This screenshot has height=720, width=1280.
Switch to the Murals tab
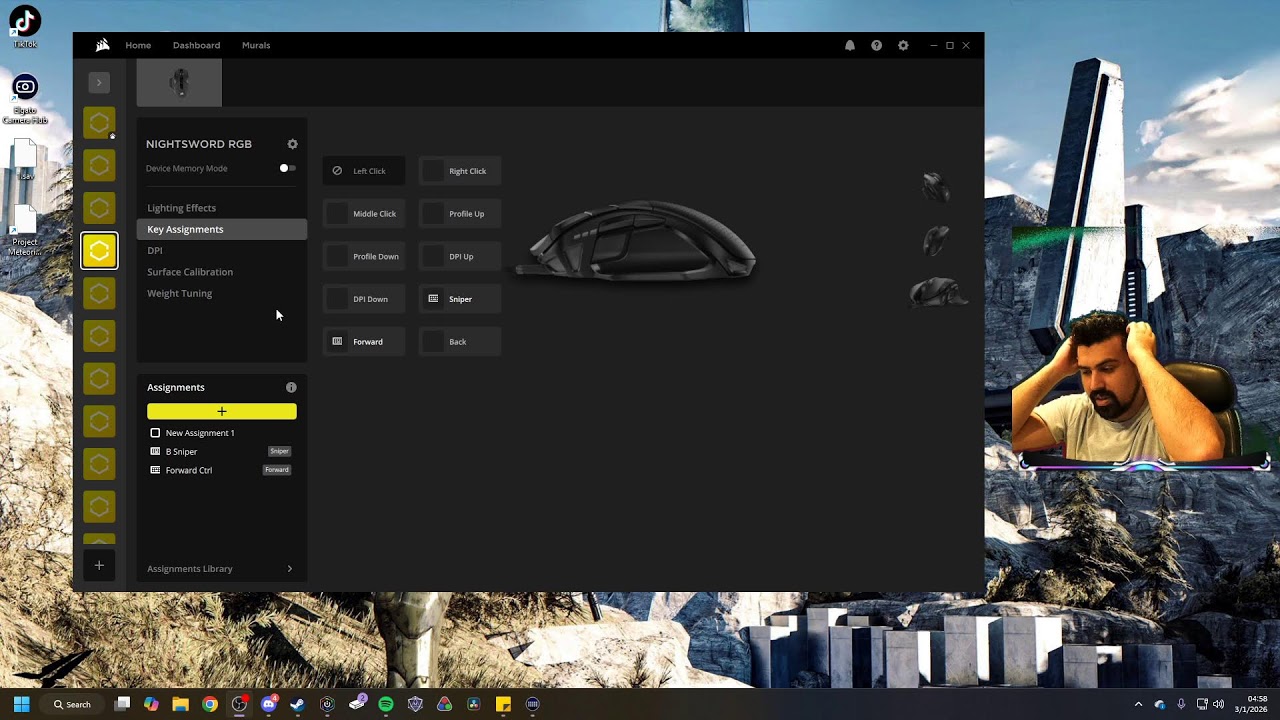point(256,45)
